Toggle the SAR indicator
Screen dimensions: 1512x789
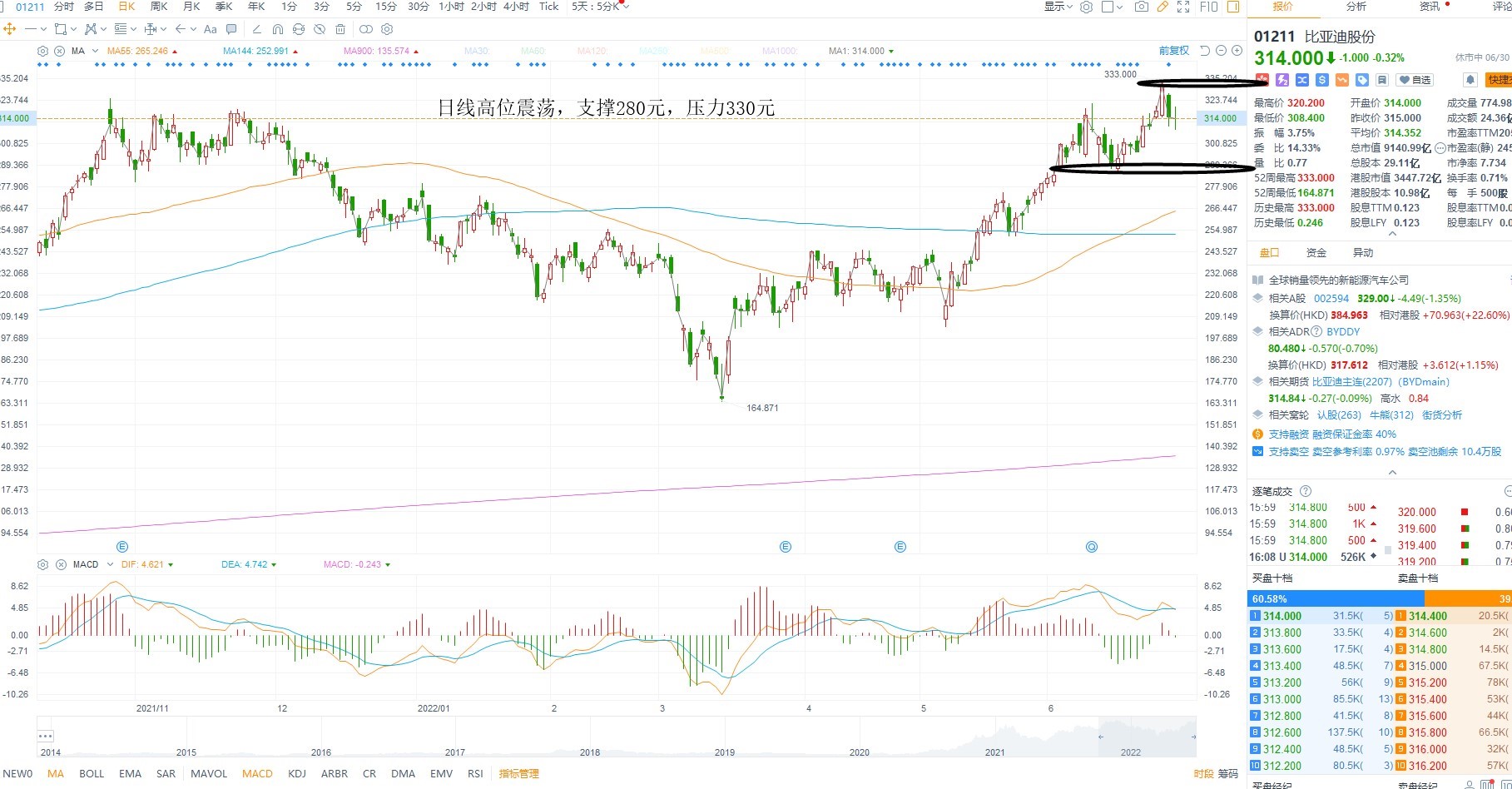coord(166,773)
